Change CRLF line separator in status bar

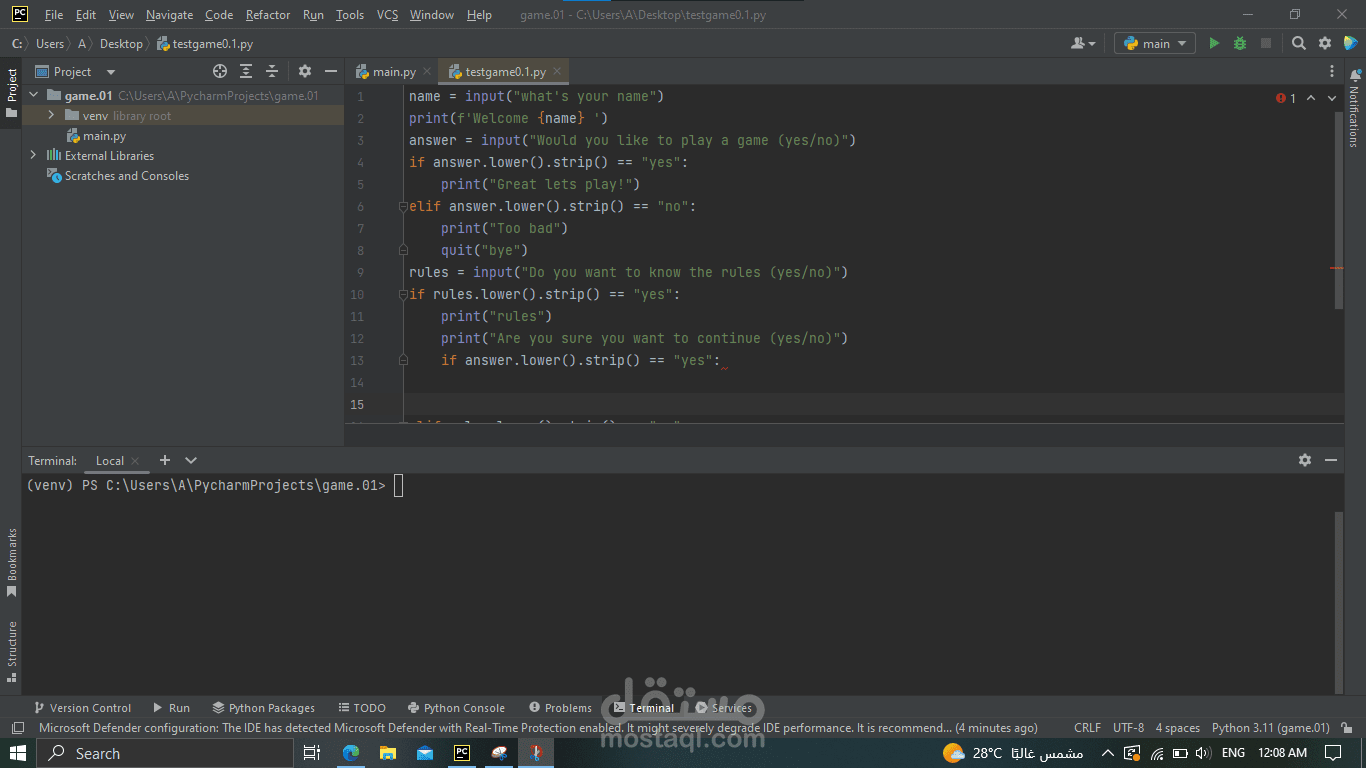pos(1087,728)
